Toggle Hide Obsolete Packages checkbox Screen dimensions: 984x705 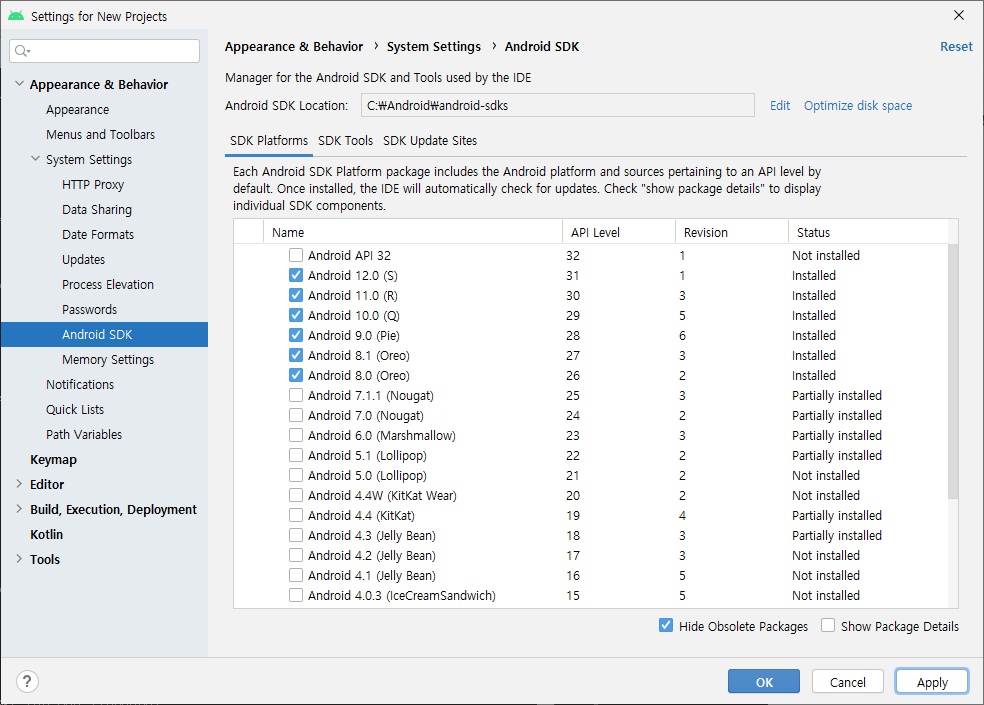coord(666,625)
